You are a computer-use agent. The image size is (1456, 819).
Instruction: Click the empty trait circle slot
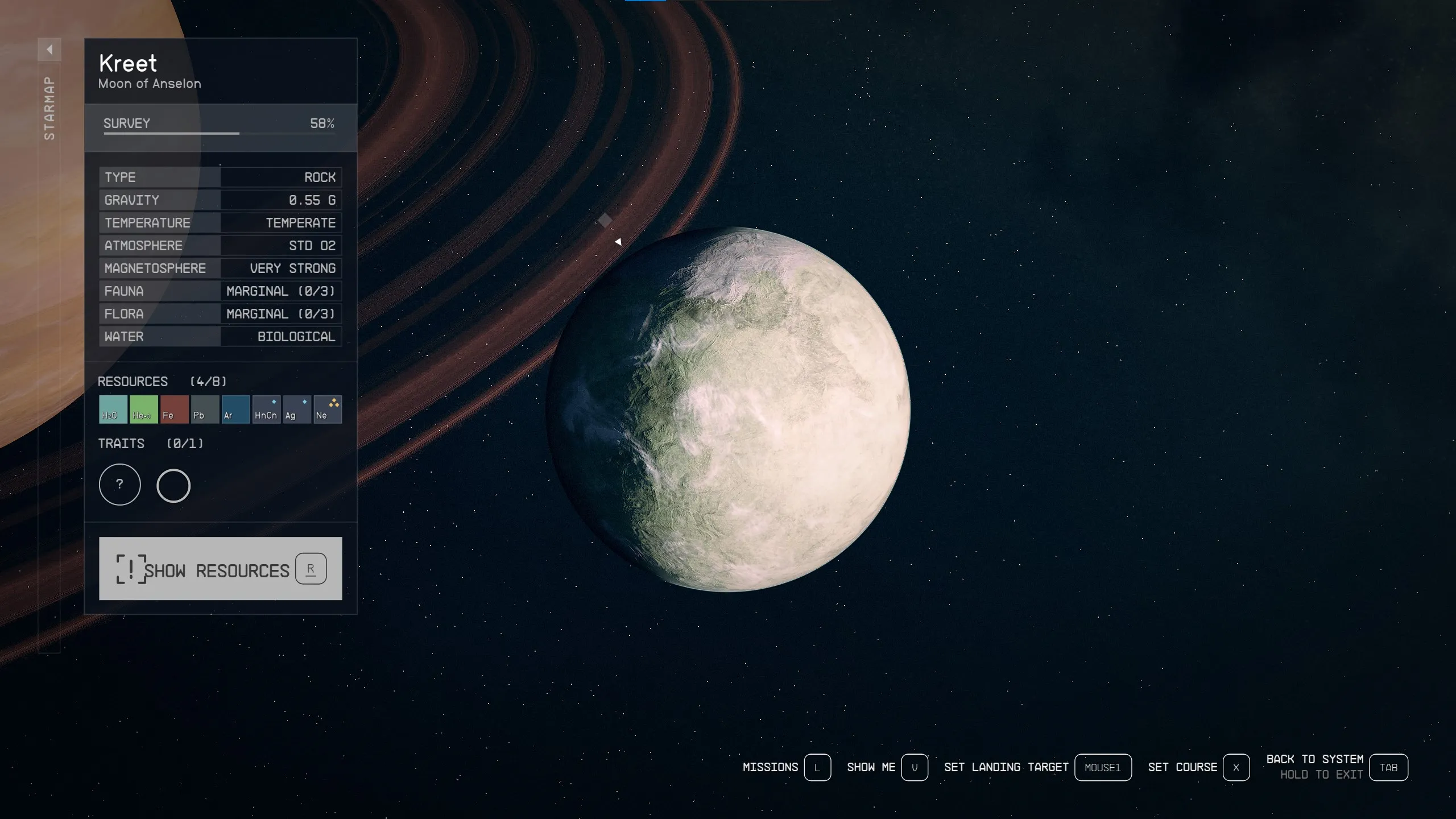click(x=173, y=486)
